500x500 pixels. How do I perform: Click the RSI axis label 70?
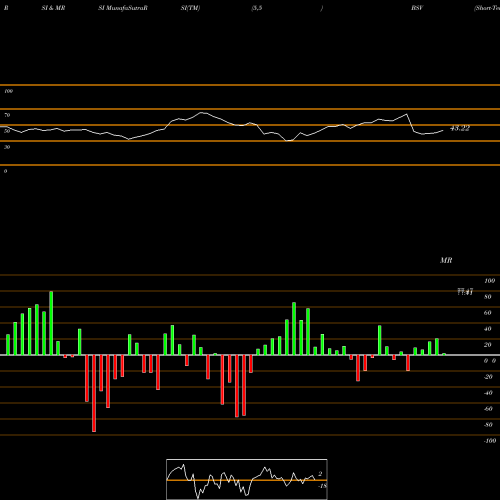coord(7,115)
